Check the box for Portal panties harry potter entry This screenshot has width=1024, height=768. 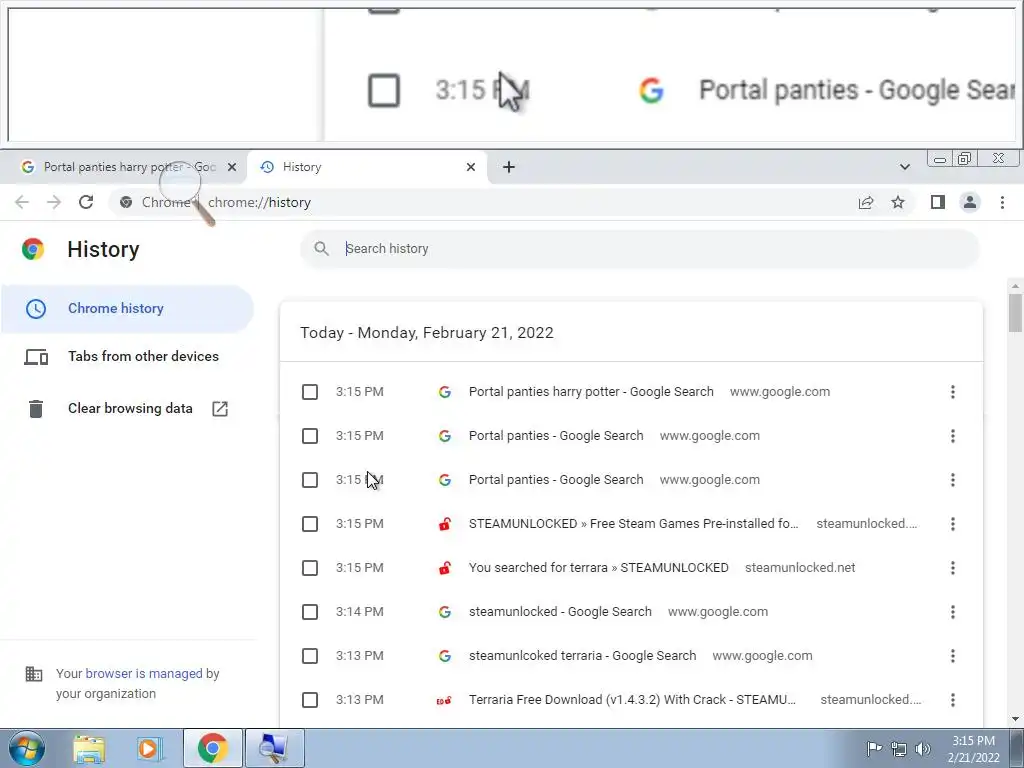point(310,392)
